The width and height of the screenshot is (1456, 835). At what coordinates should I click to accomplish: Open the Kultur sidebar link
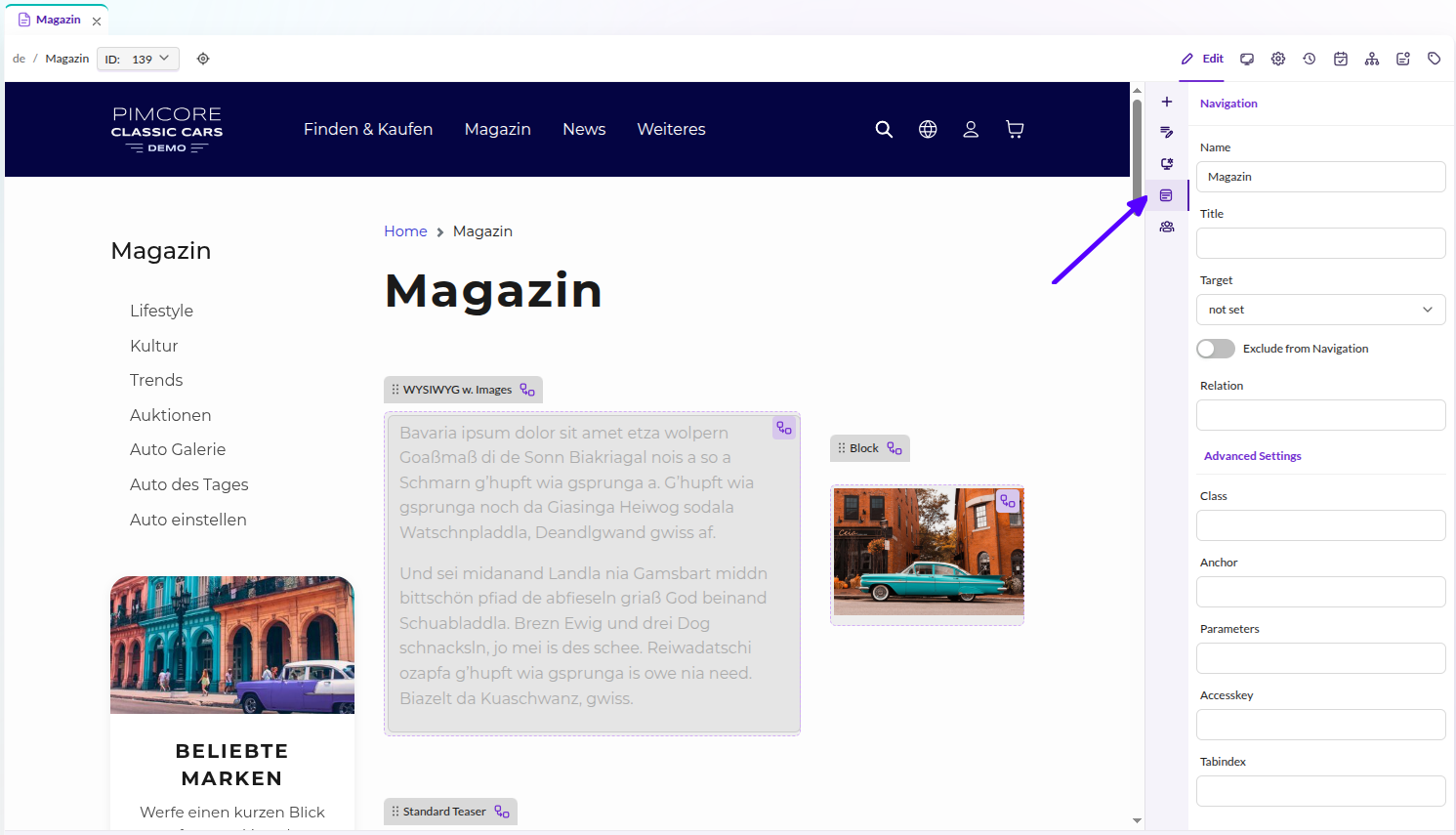click(153, 346)
